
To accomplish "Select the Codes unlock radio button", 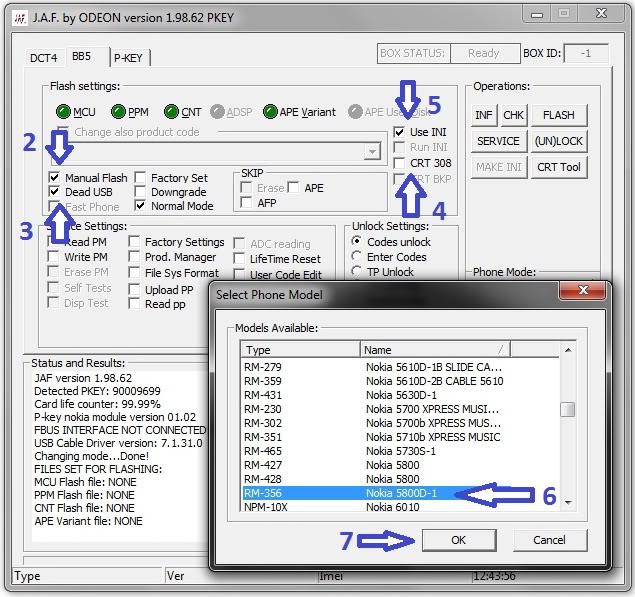I will (x=356, y=241).
